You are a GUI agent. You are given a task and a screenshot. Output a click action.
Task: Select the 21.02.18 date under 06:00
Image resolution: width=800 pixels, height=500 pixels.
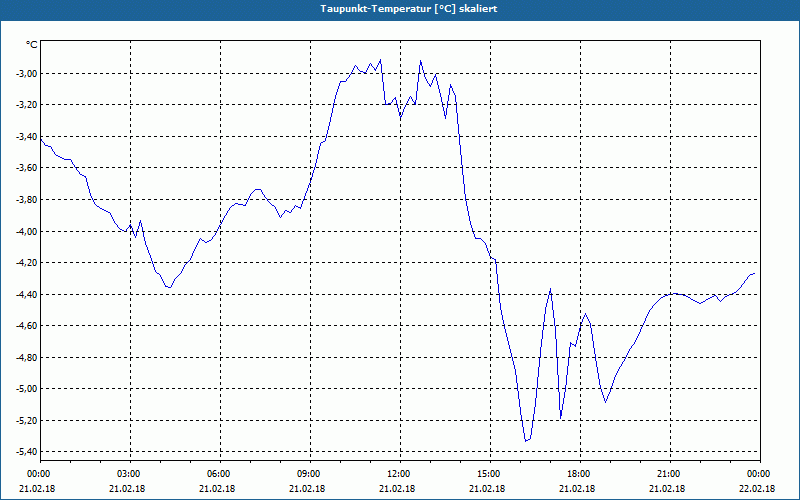[217, 488]
